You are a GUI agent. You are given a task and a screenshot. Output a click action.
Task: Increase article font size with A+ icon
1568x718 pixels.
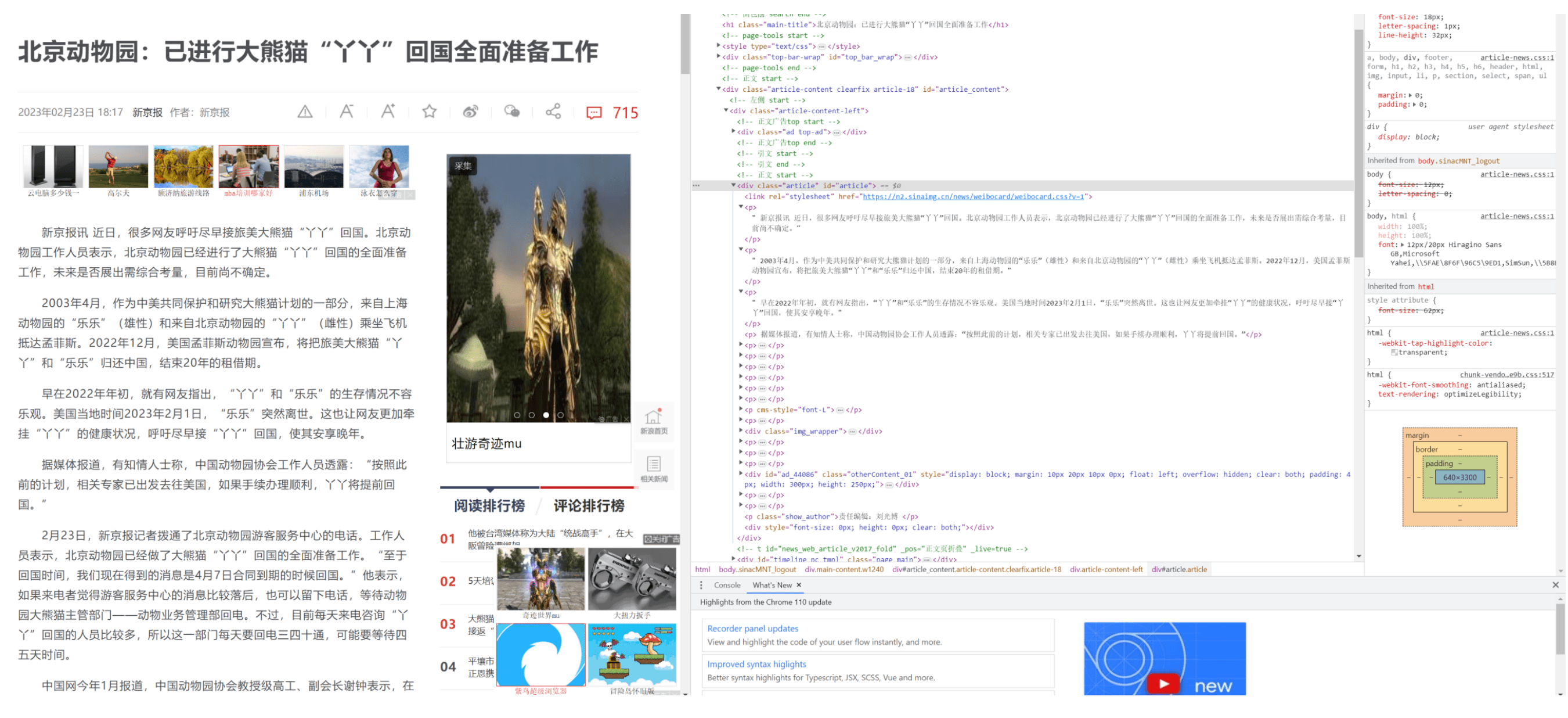[x=388, y=112]
